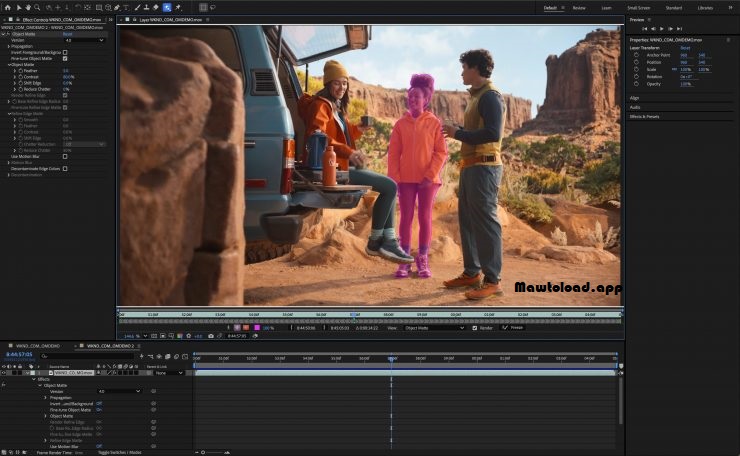
Task: Click the magenta overlay color swatch
Action: [x=257, y=328]
